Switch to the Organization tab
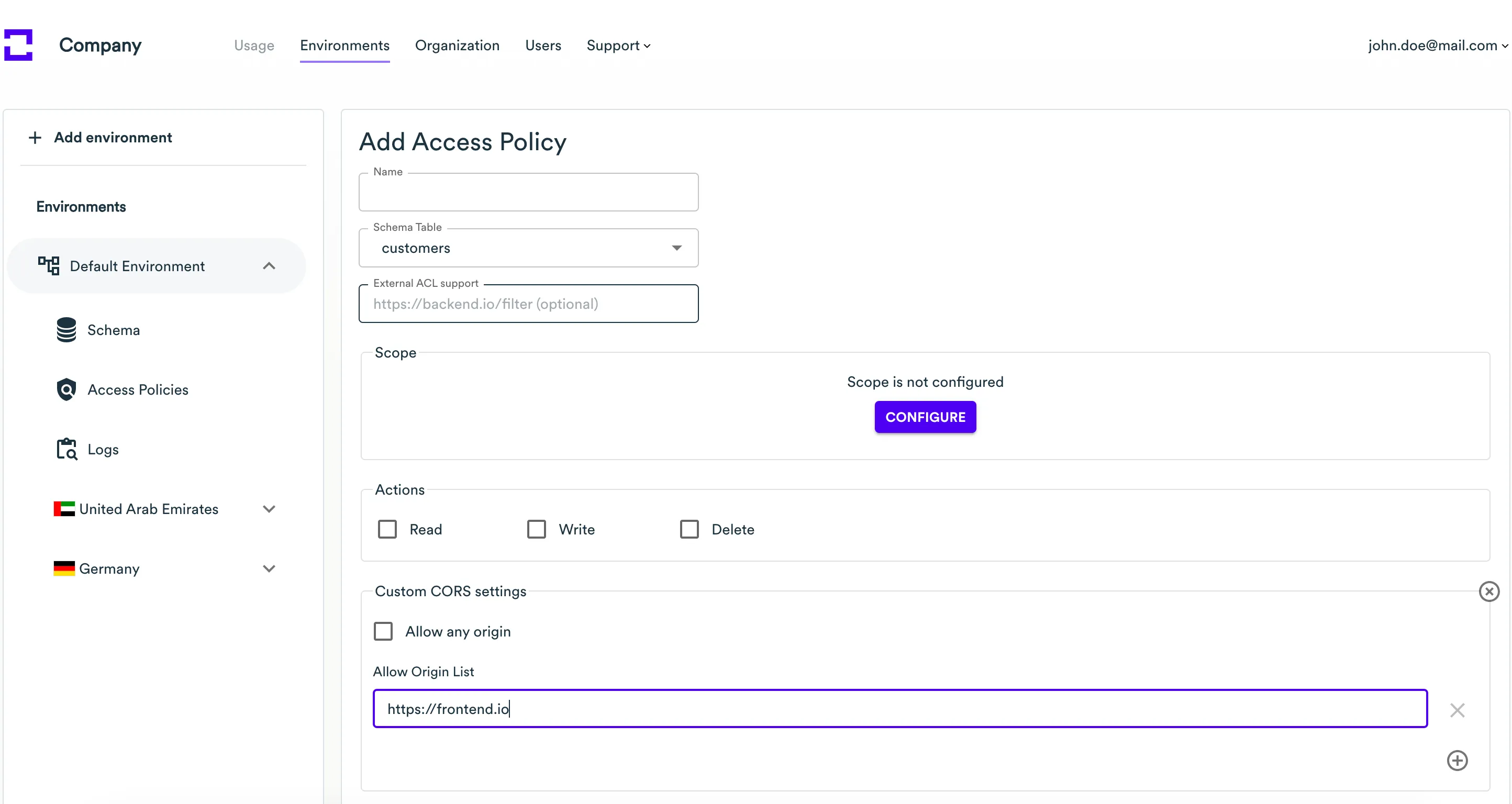 point(457,45)
